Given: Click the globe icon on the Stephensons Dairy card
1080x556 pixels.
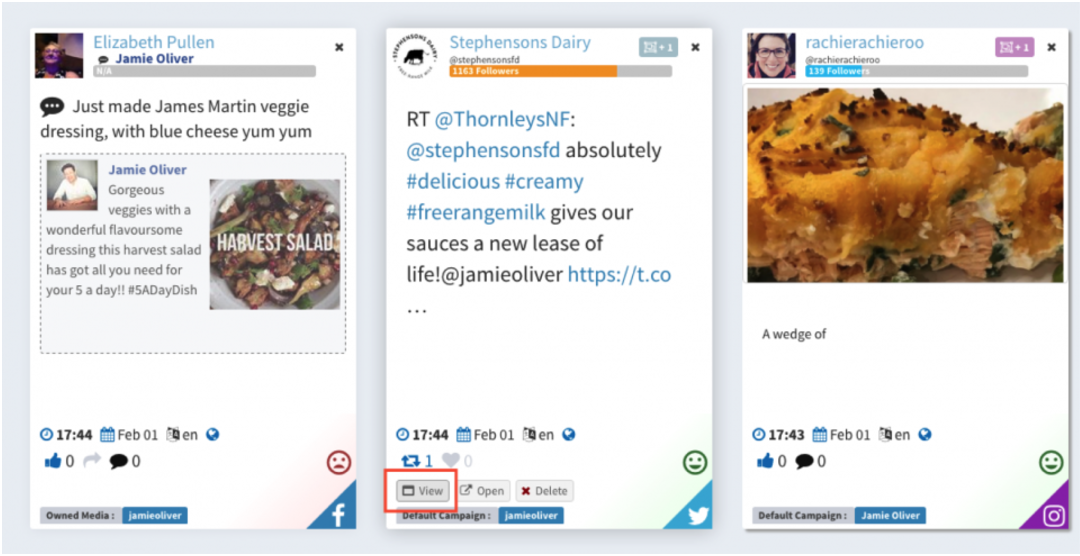Looking at the screenshot, I should pos(568,435).
